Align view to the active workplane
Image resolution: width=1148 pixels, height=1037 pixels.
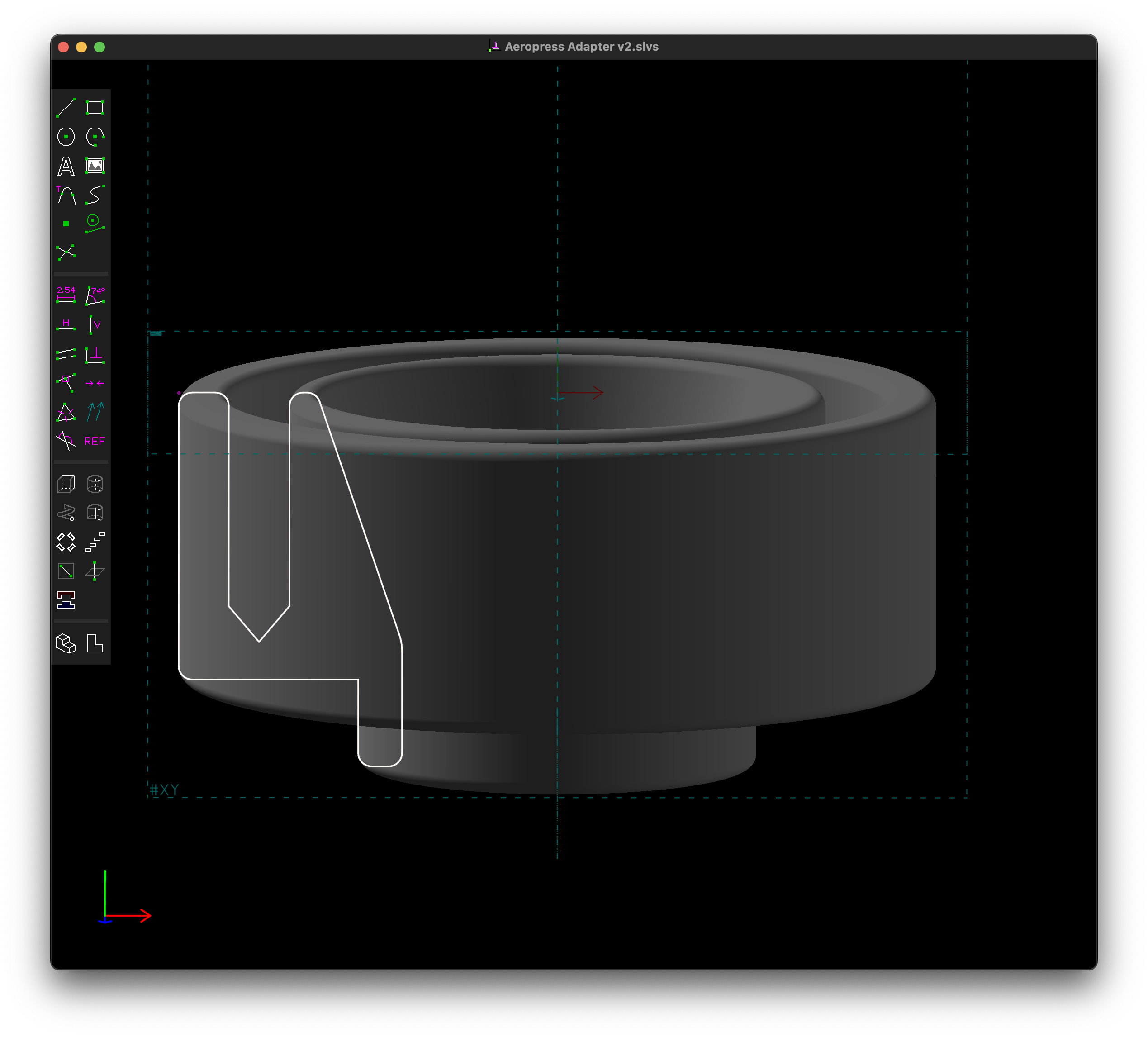click(96, 644)
